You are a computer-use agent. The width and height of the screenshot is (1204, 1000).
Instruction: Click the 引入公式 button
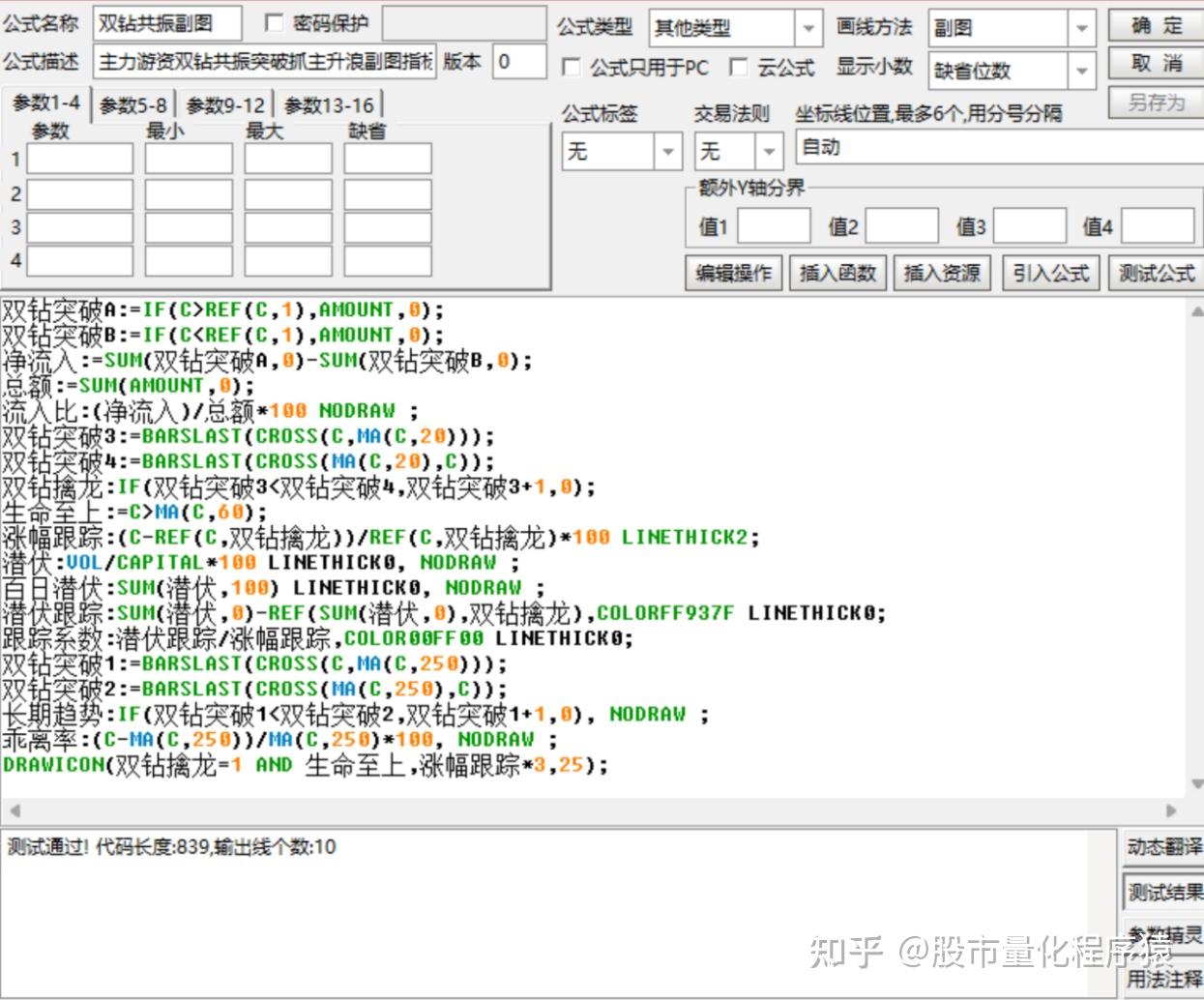(x=1051, y=274)
